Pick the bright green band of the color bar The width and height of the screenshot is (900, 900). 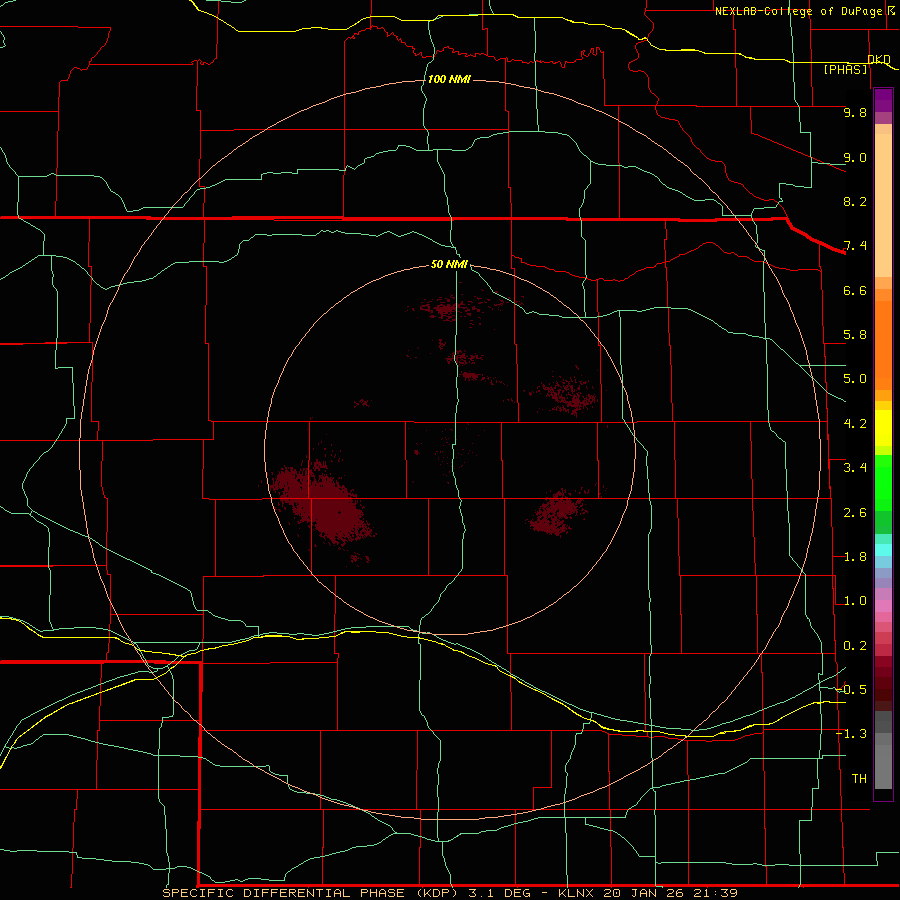883,488
